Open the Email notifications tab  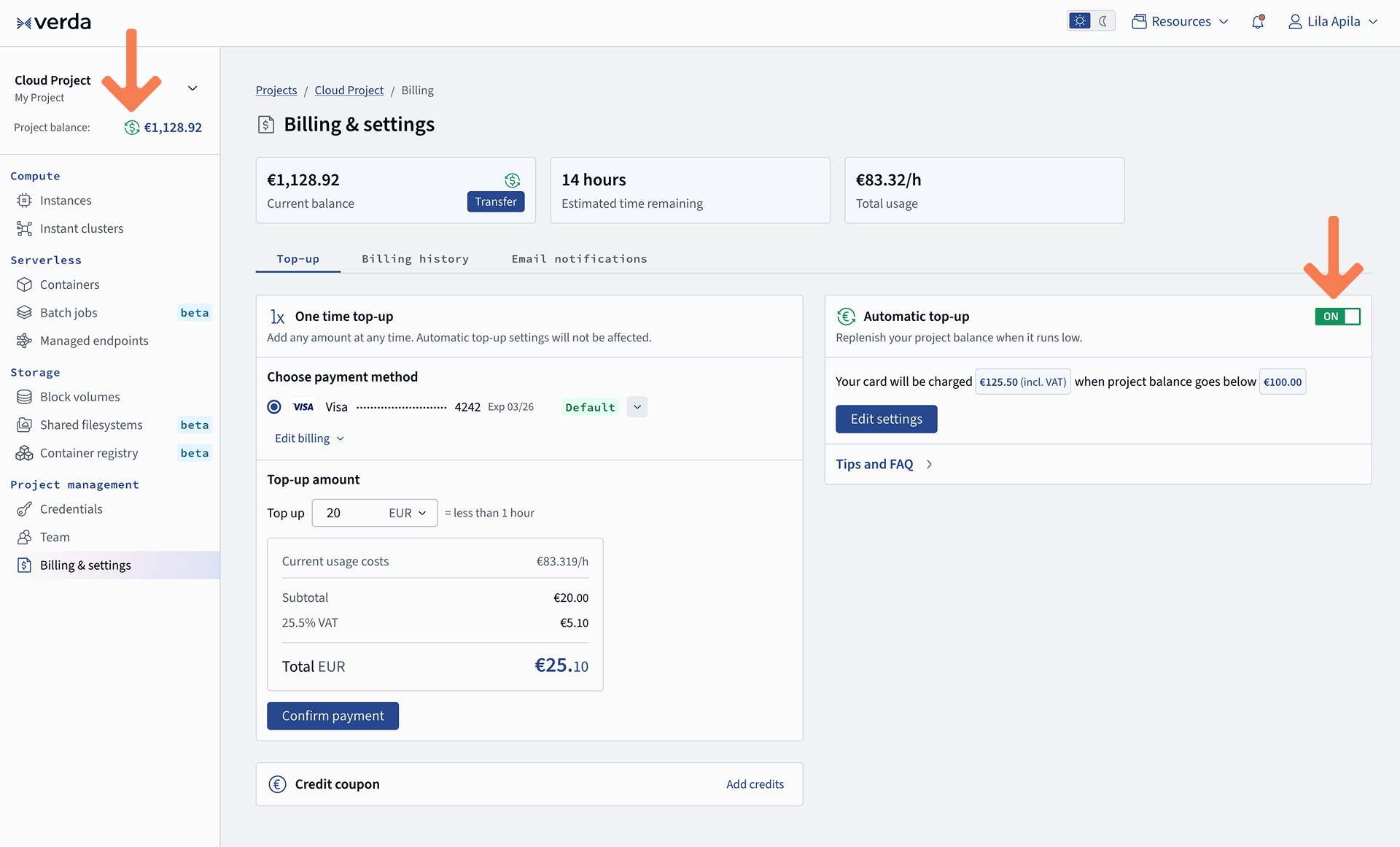pos(579,259)
